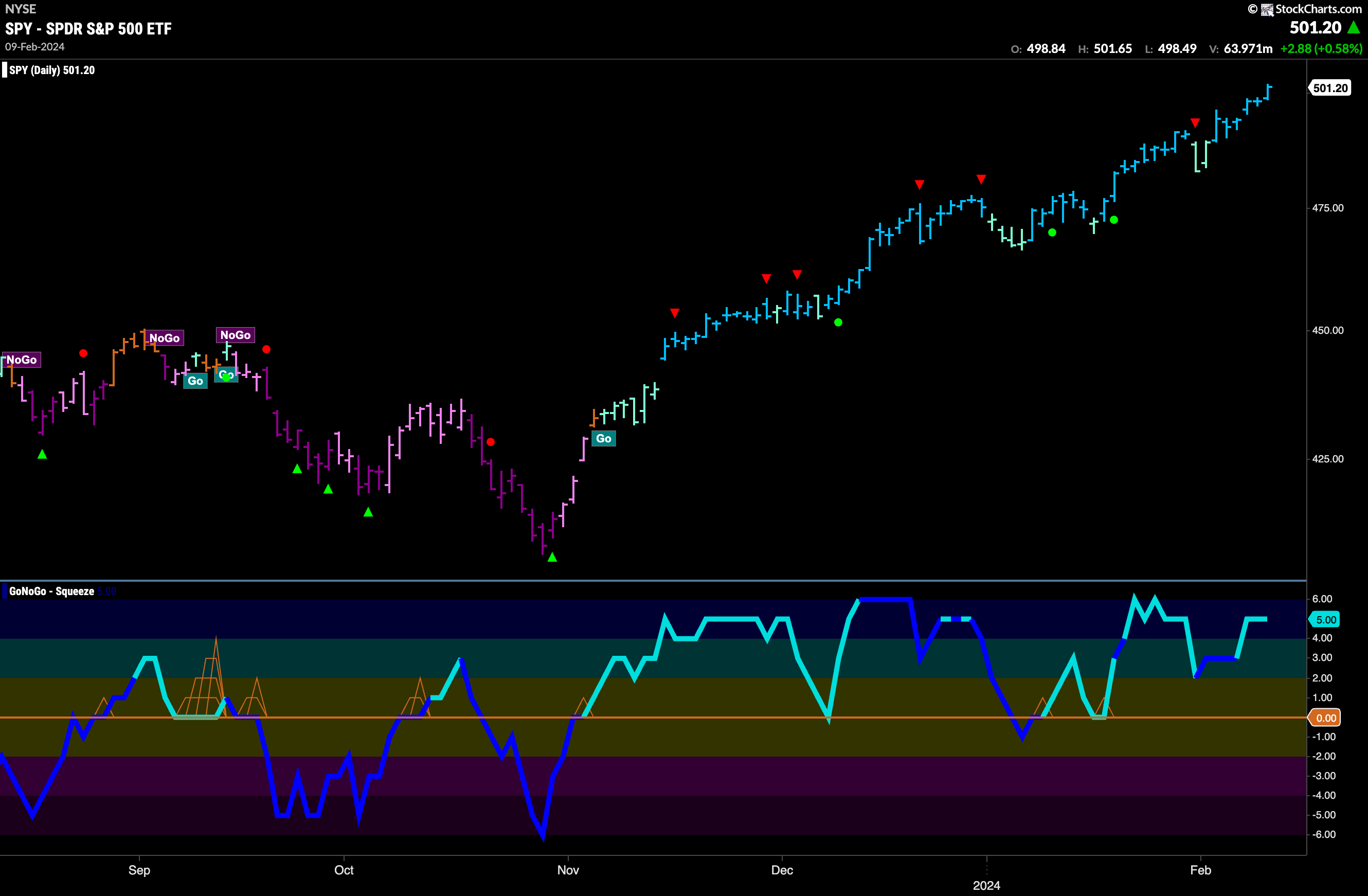Click the red triangle above the mid-December bars
1368x896 pixels.
[920, 185]
